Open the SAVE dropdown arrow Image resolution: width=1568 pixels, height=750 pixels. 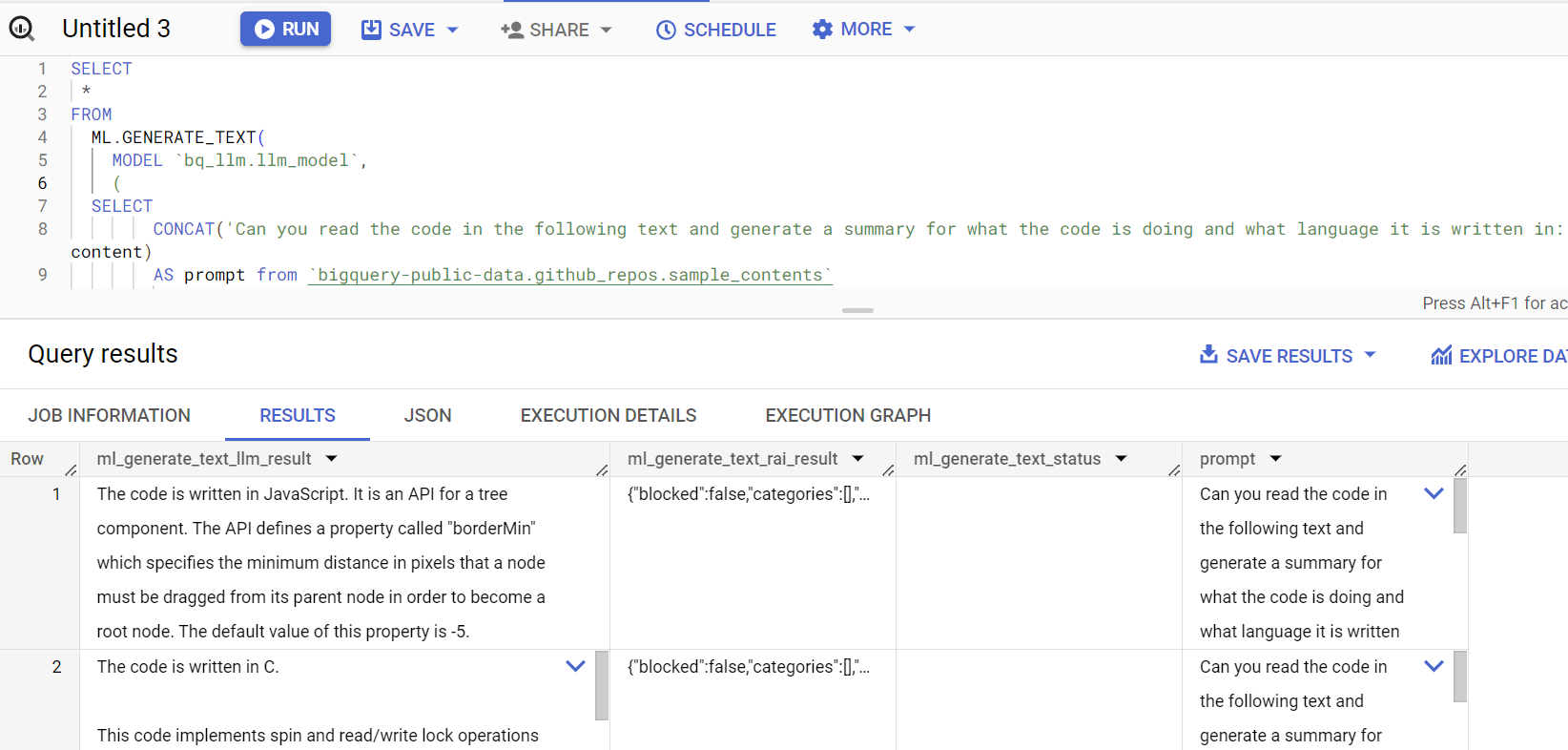coord(453,30)
